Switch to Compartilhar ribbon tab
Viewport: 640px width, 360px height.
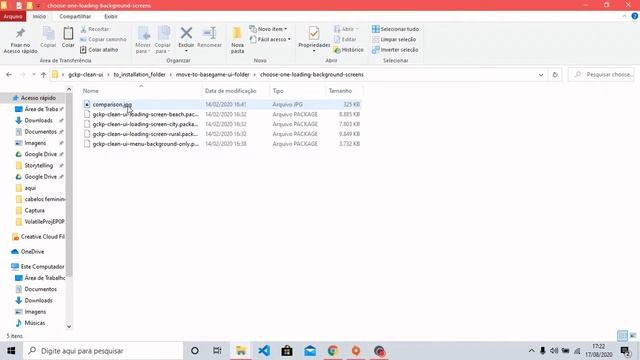tap(75, 16)
